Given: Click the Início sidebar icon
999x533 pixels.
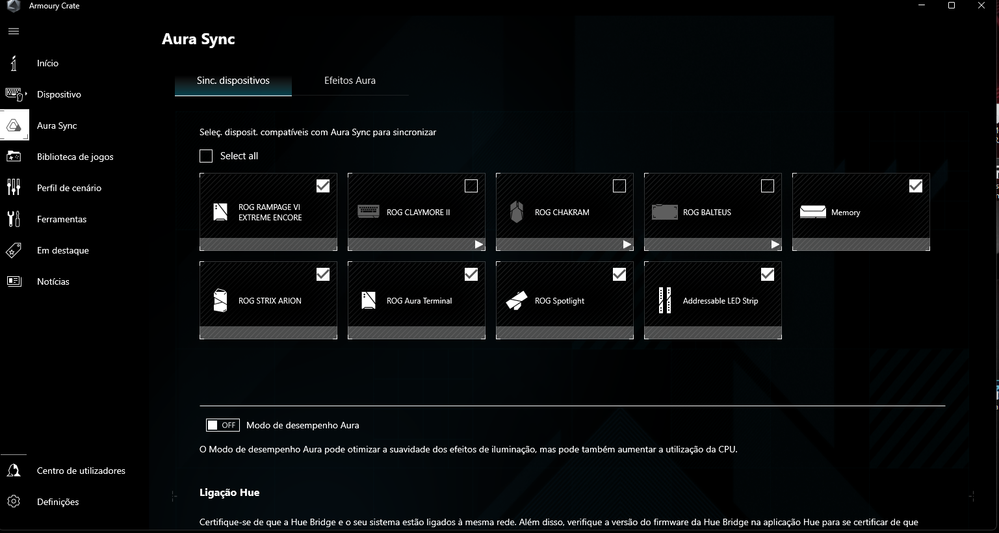Looking at the screenshot, I should pyautogui.click(x=14, y=63).
